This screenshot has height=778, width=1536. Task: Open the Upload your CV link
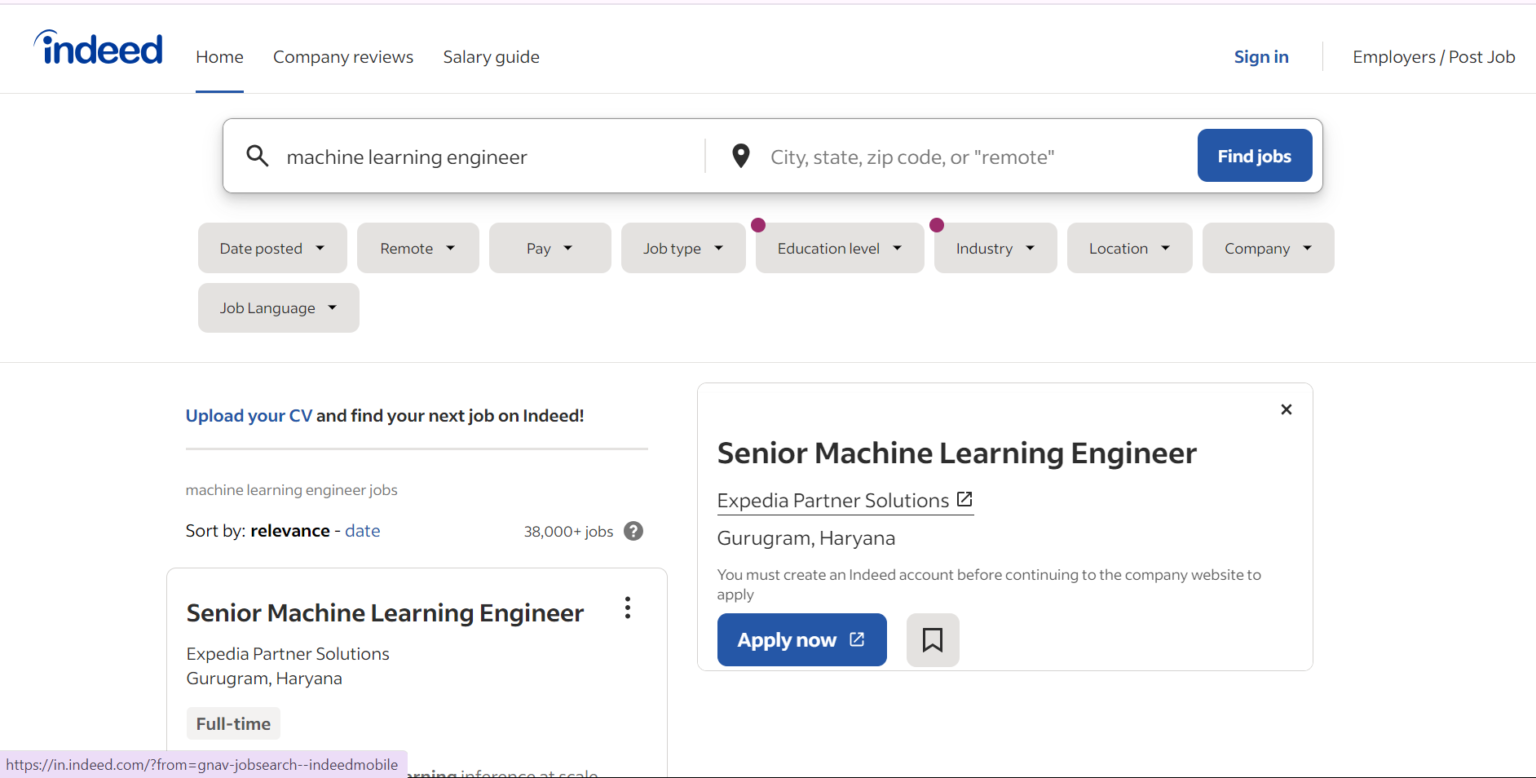pyautogui.click(x=249, y=415)
